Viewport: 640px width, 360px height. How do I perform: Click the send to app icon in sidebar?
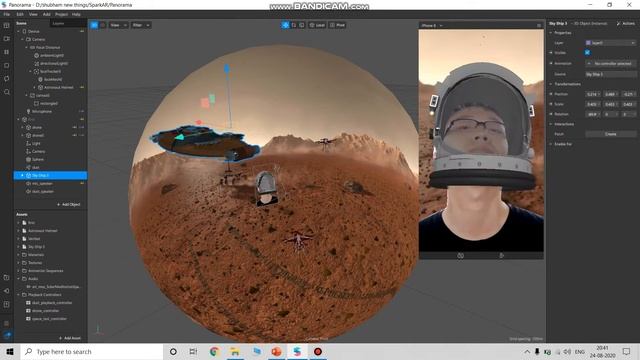point(7,291)
